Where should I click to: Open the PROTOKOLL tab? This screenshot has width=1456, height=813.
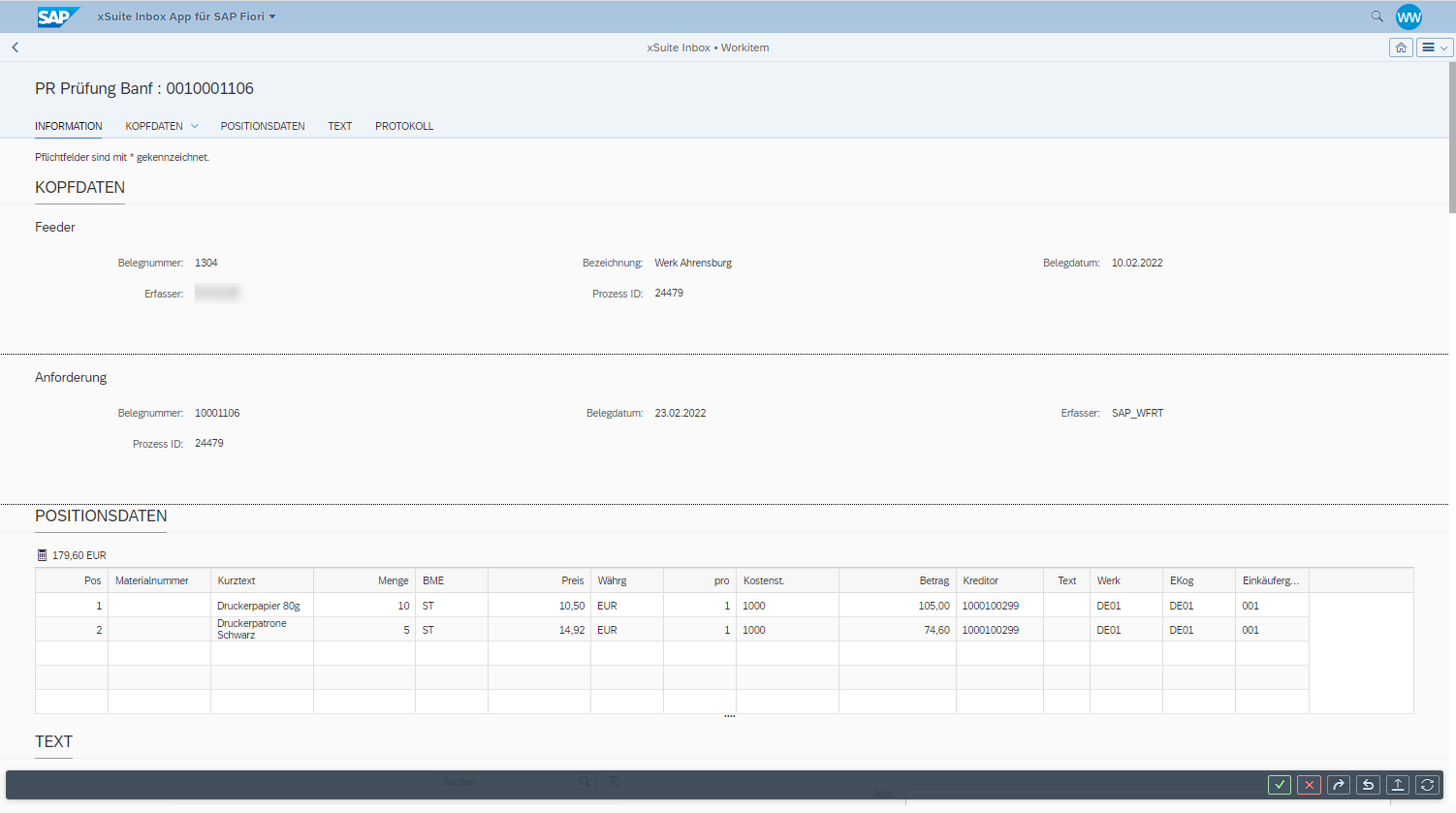point(403,126)
